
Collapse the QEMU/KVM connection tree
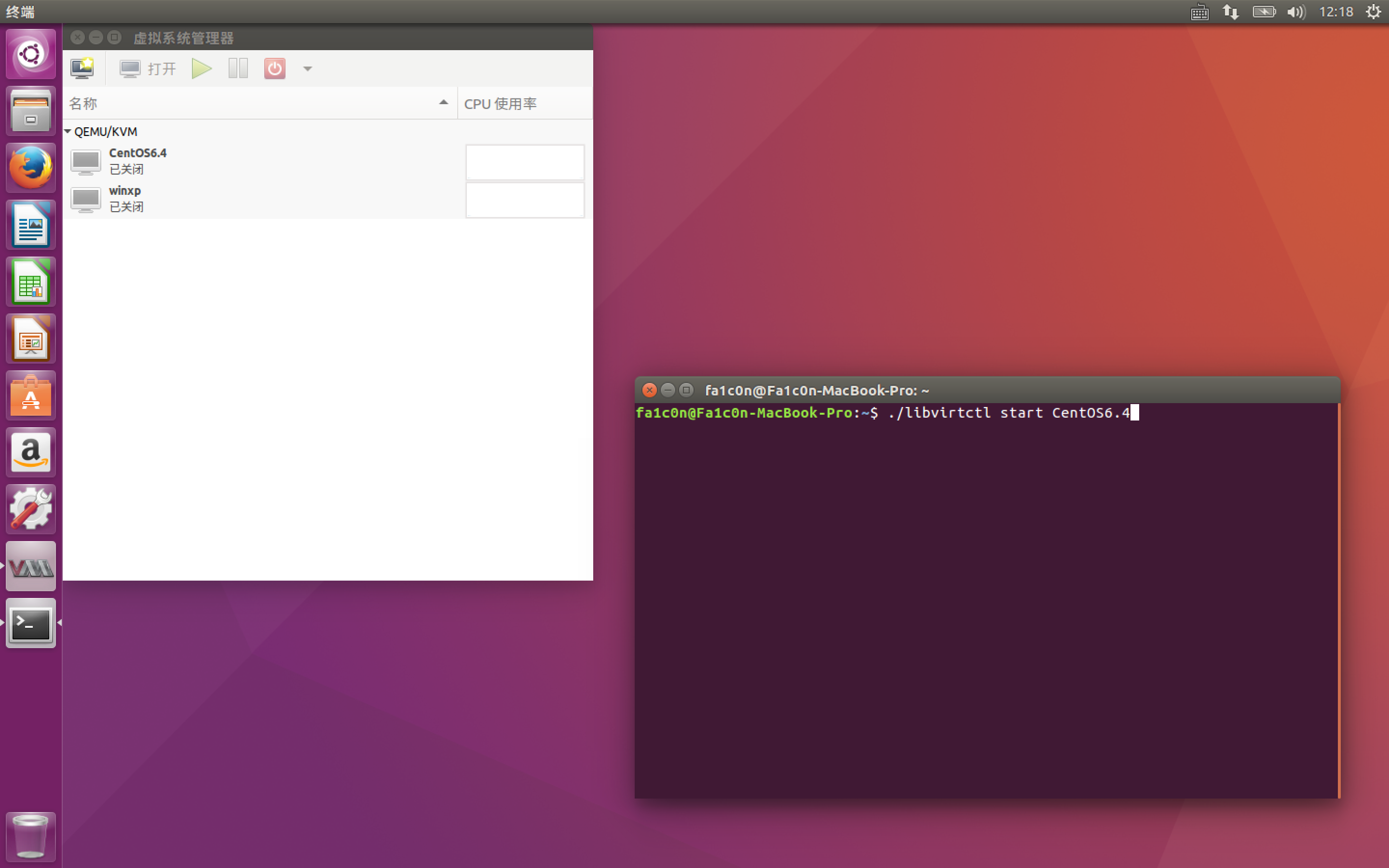pos(68,132)
